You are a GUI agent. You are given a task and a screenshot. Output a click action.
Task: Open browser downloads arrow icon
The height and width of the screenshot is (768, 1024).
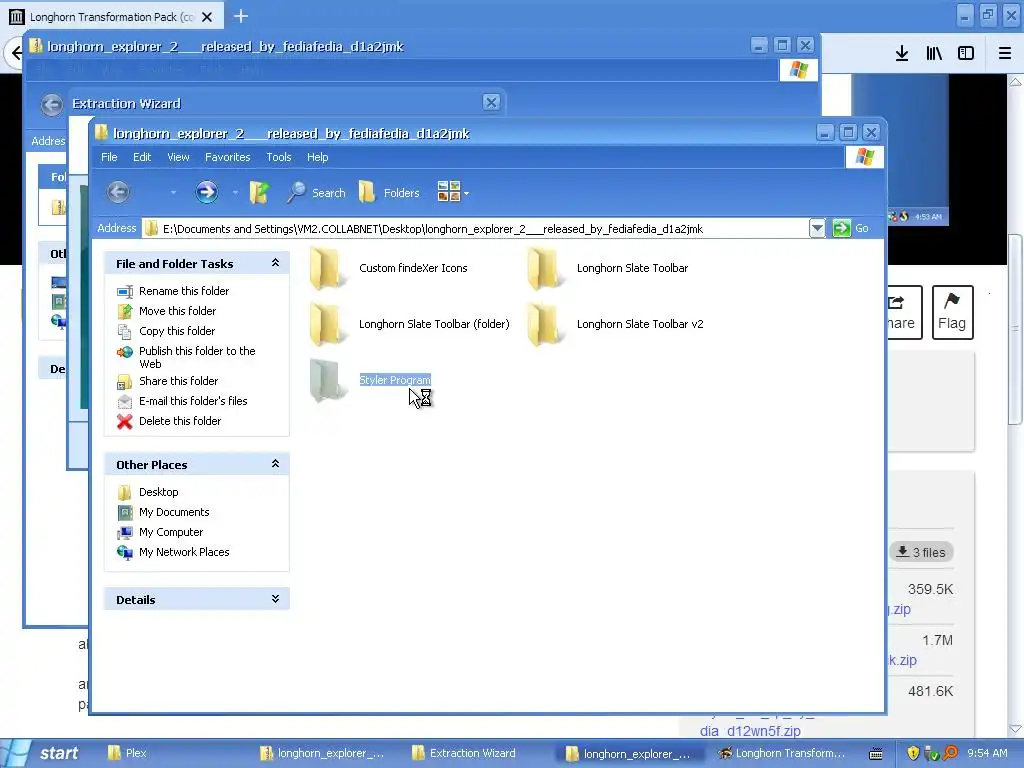902,53
